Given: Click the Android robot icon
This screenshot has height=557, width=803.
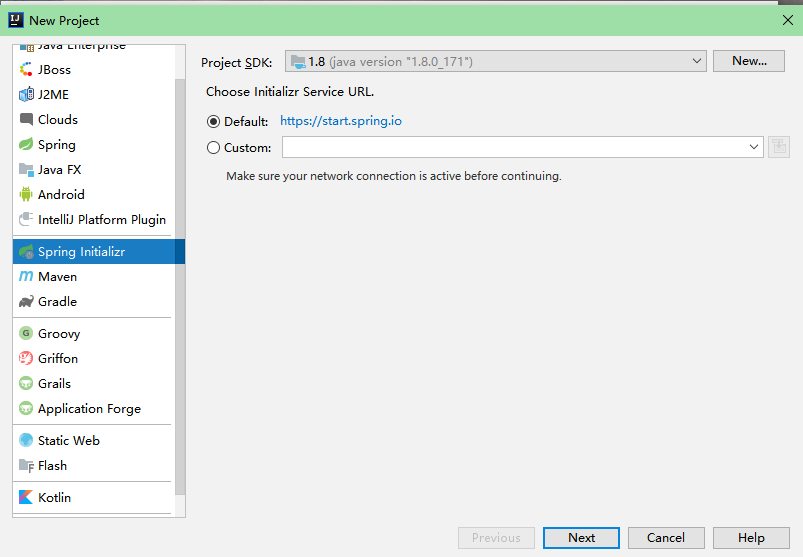Looking at the screenshot, I should point(26,195).
